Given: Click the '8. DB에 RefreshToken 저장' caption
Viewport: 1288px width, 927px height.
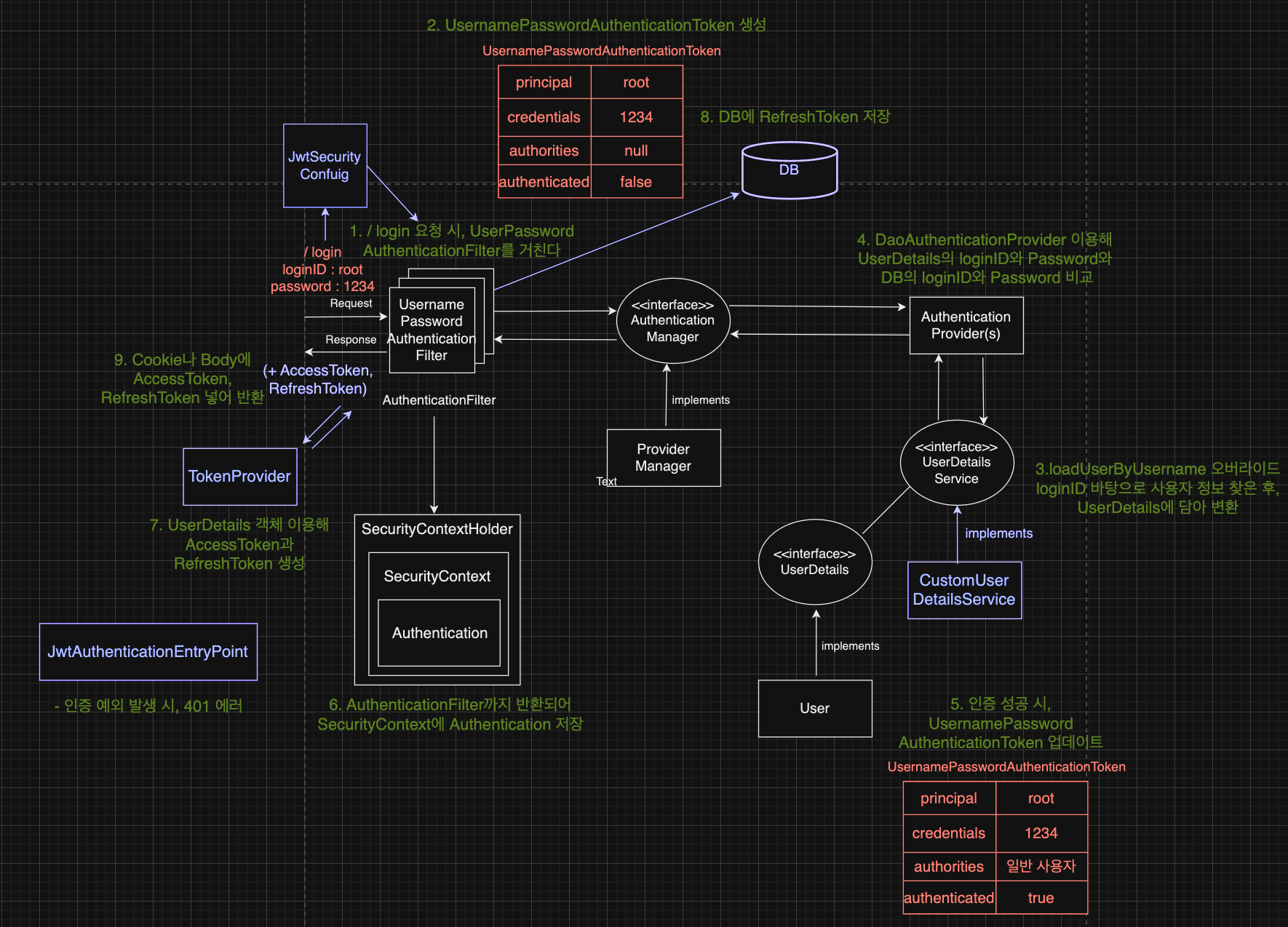Looking at the screenshot, I should coord(795,116).
